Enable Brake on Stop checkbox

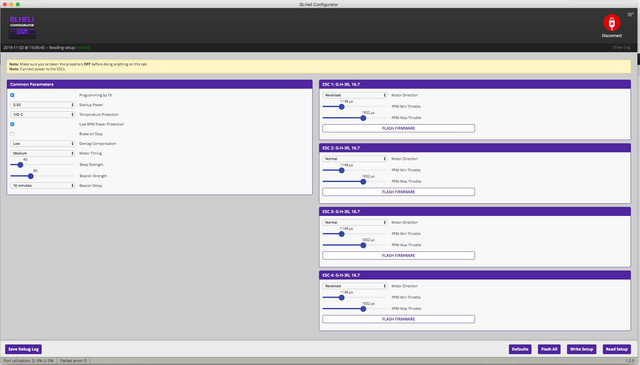tap(12, 134)
